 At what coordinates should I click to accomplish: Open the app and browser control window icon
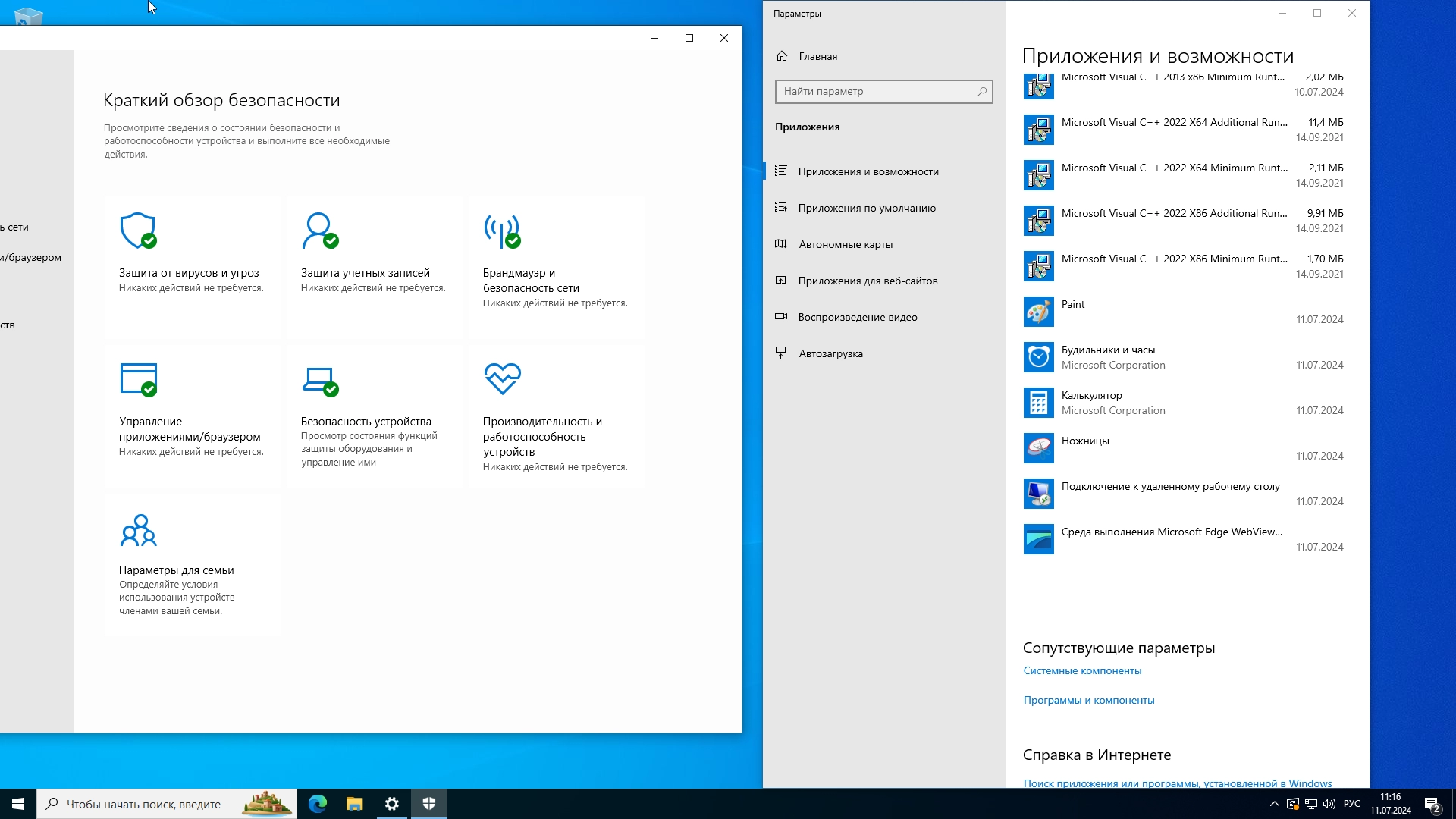click(x=138, y=379)
